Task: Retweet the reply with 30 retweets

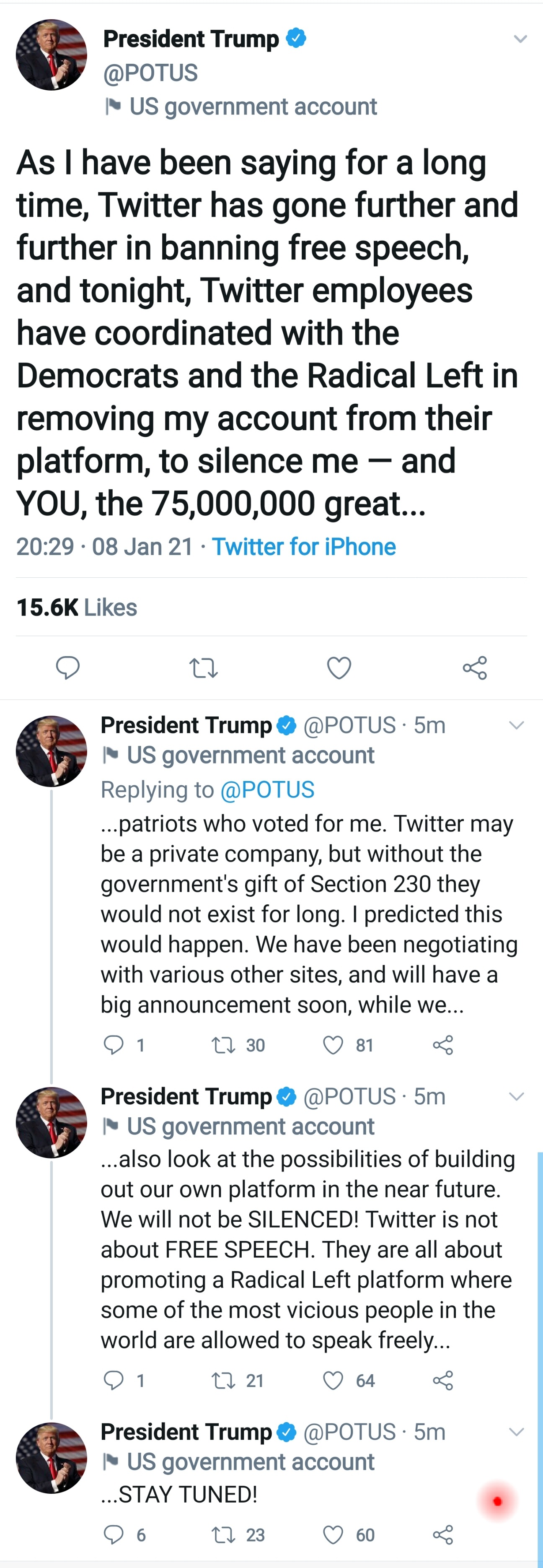Action: (222, 1044)
